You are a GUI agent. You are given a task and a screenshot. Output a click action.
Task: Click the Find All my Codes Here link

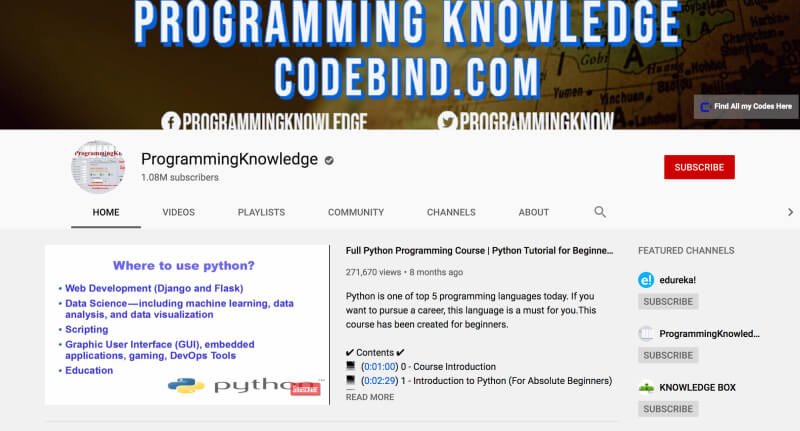click(x=746, y=107)
